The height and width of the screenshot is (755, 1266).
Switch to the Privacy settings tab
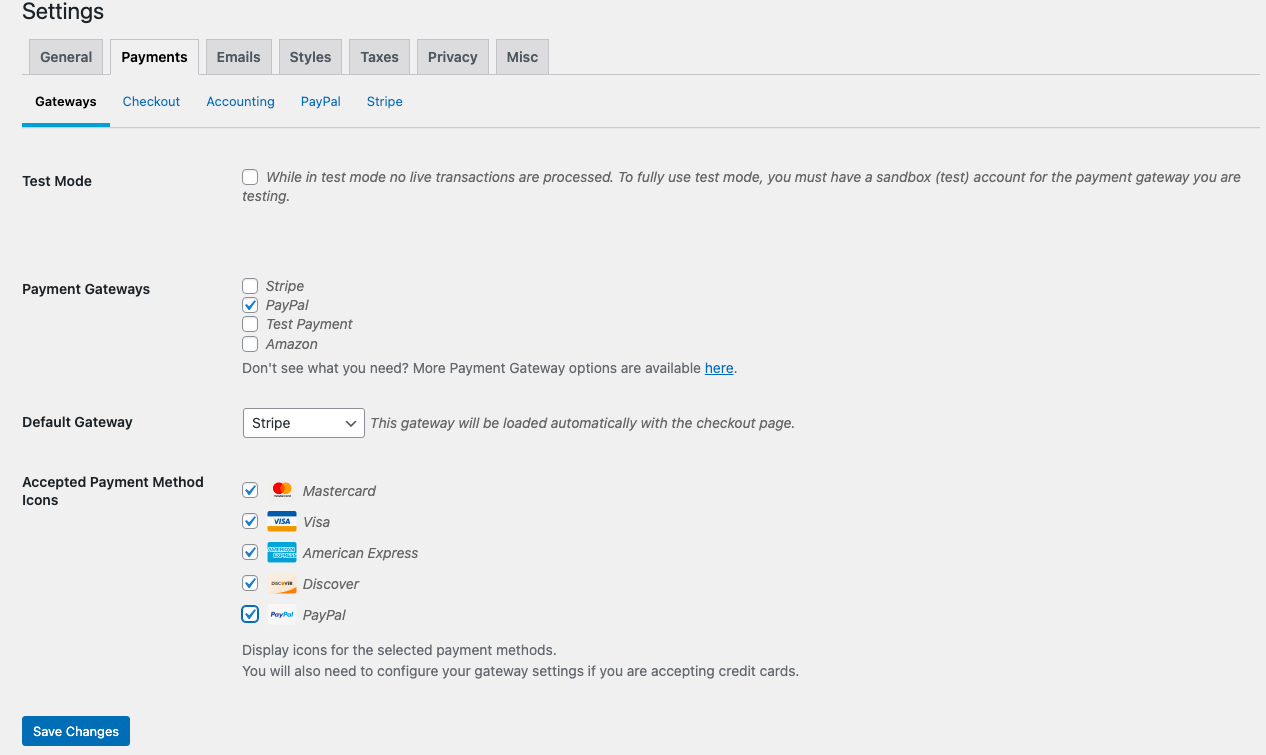453,57
